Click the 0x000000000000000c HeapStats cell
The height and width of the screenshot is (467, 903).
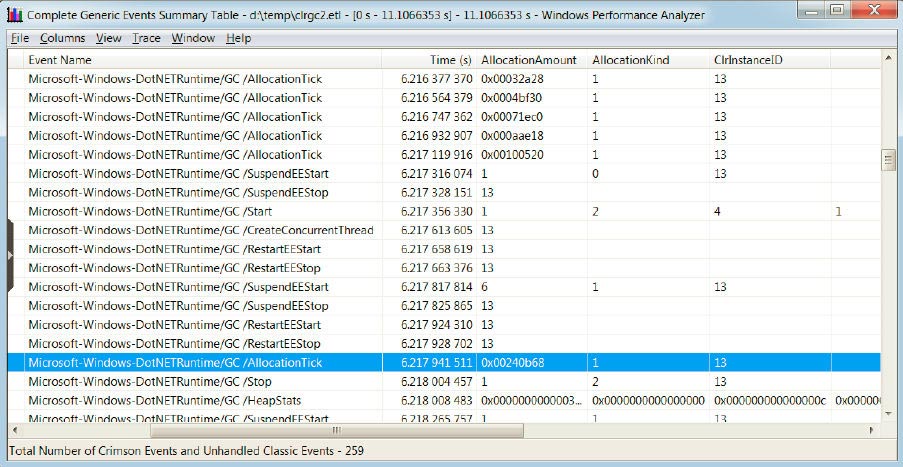pos(770,400)
